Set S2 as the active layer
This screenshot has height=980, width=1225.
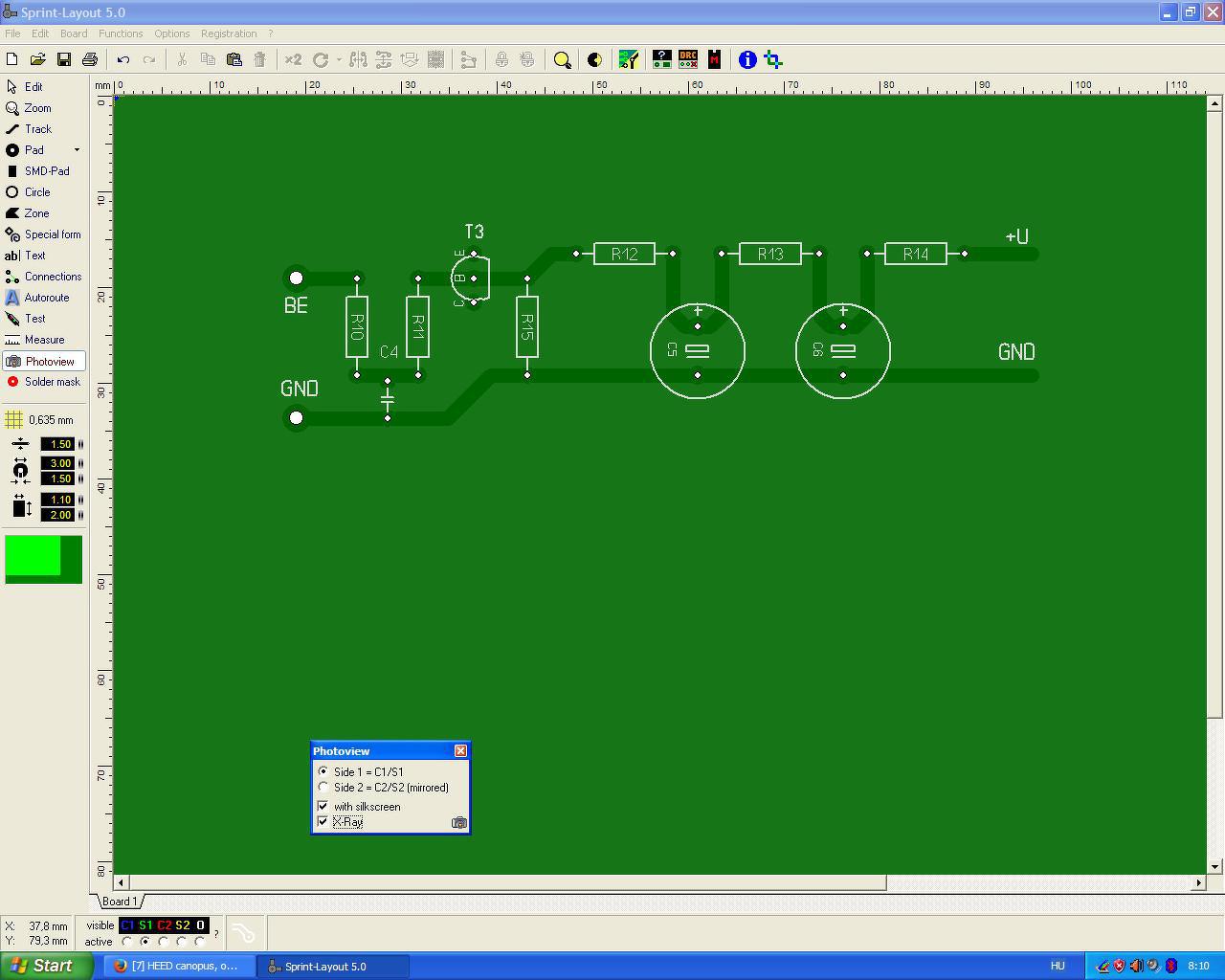182,942
